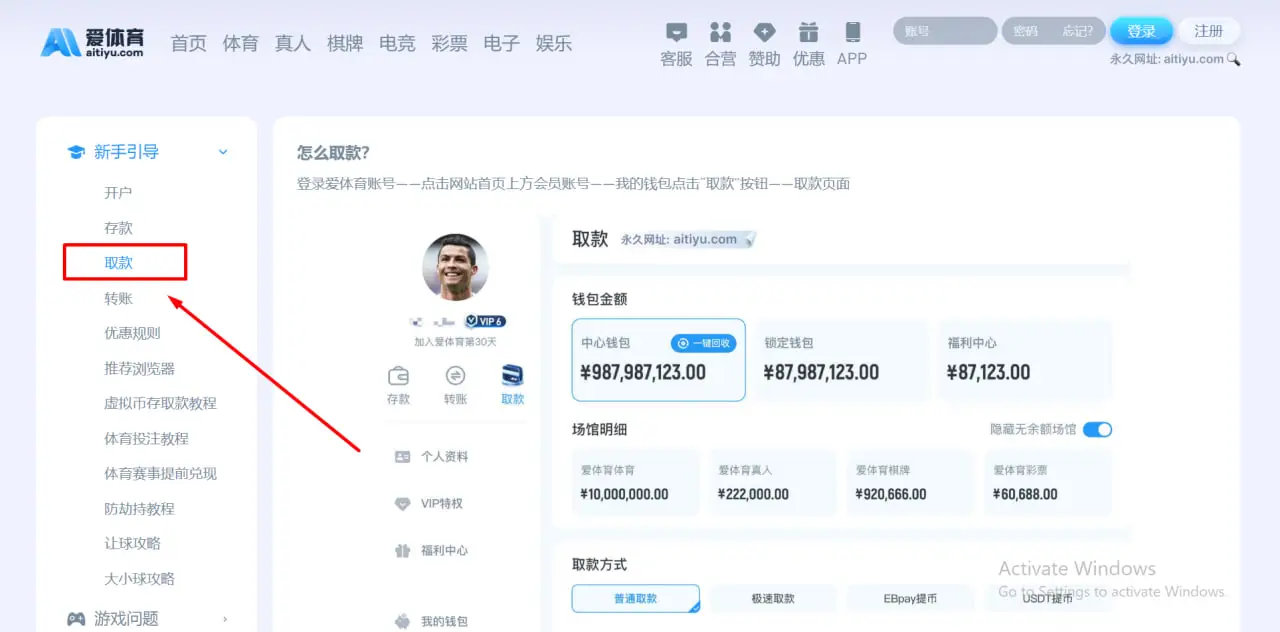
Task: Go to 首页 in top navigation
Action: 188,43
